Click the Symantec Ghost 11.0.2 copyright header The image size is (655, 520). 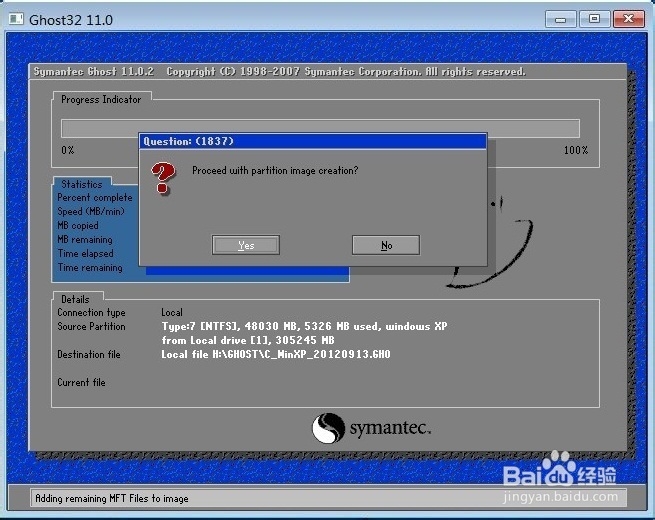coord(279,72)
